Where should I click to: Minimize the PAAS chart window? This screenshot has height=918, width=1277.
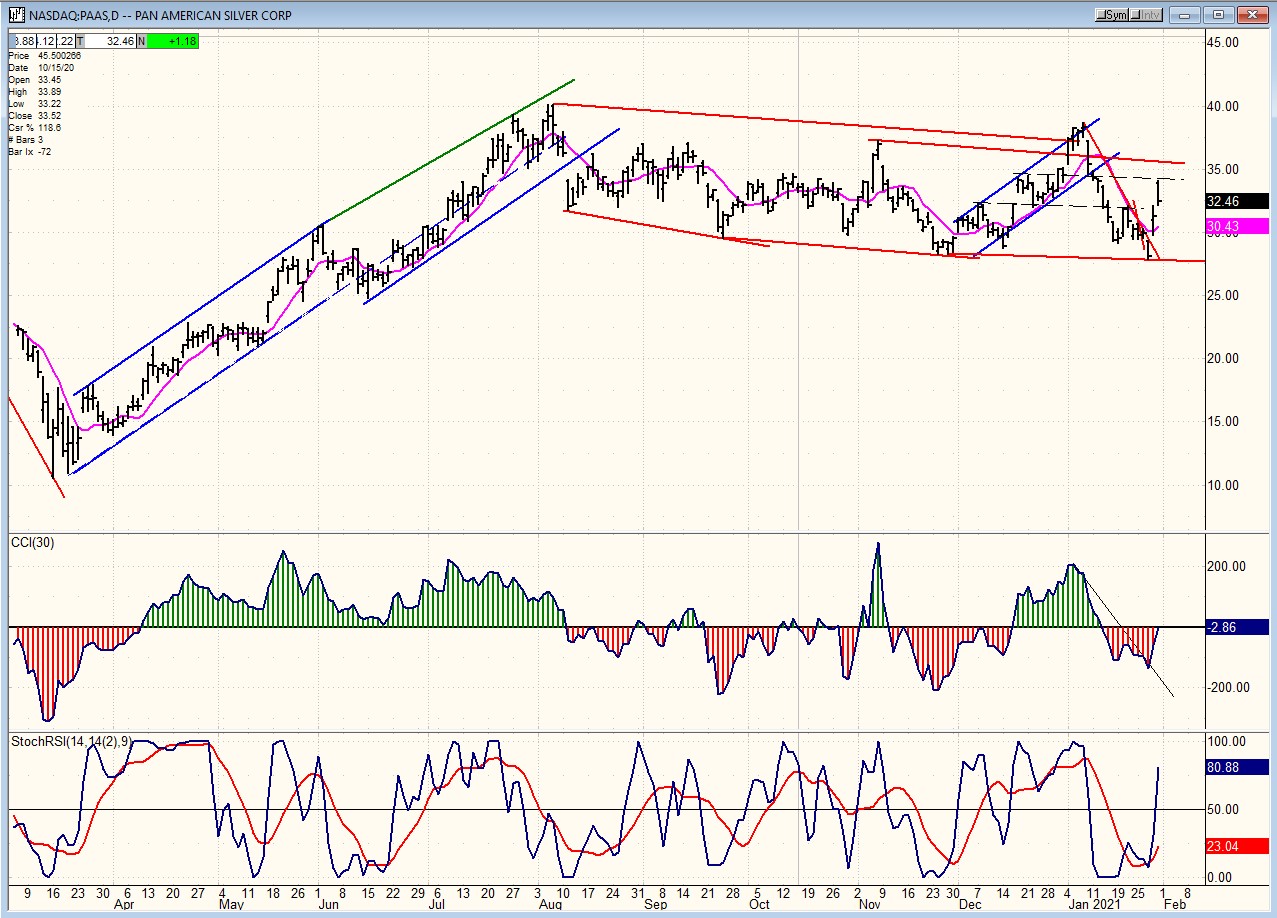tap(1186, 15)
